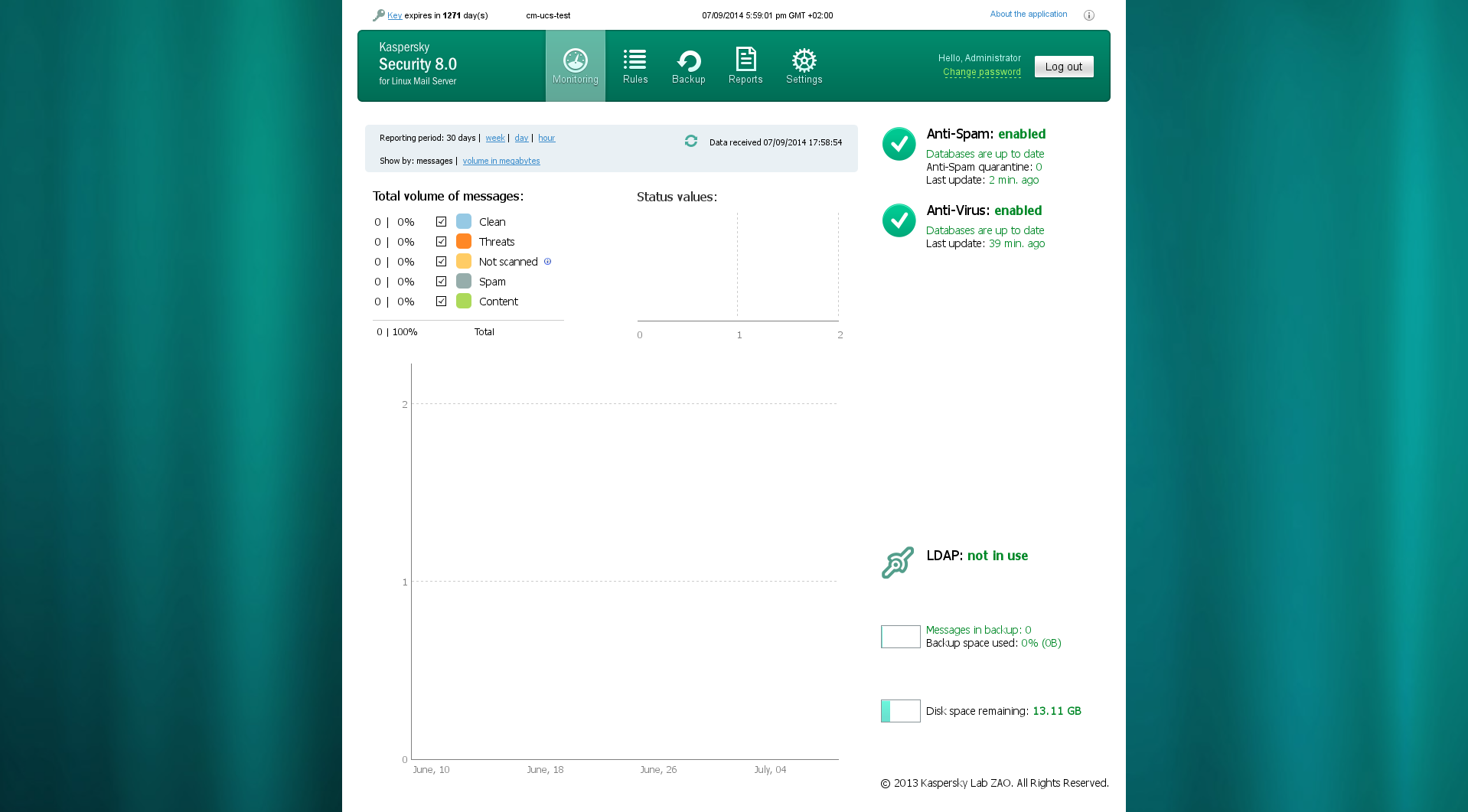Click the LDAP connection status icon
Image resolution: width=1468 pixels, height=812 pixels.
tap(897, 563)
